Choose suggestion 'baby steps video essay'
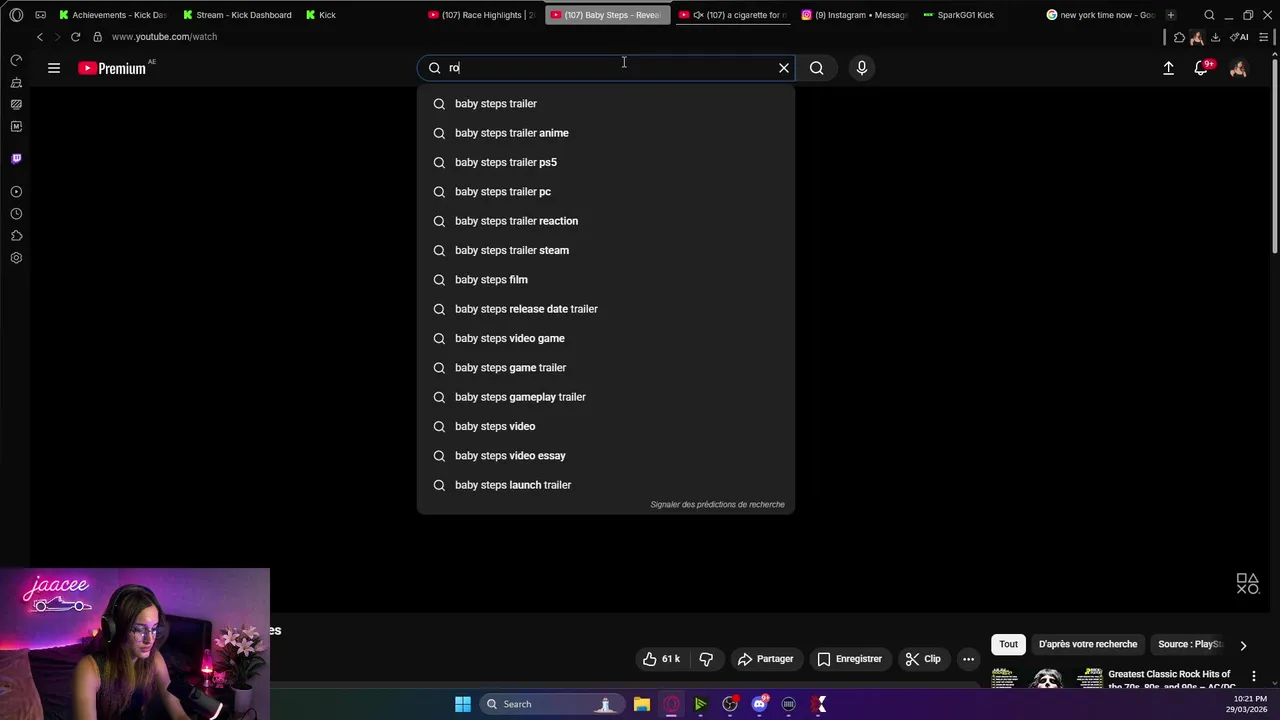Image resolution: width=1280 pixels, height=720 pixels. 606,456
